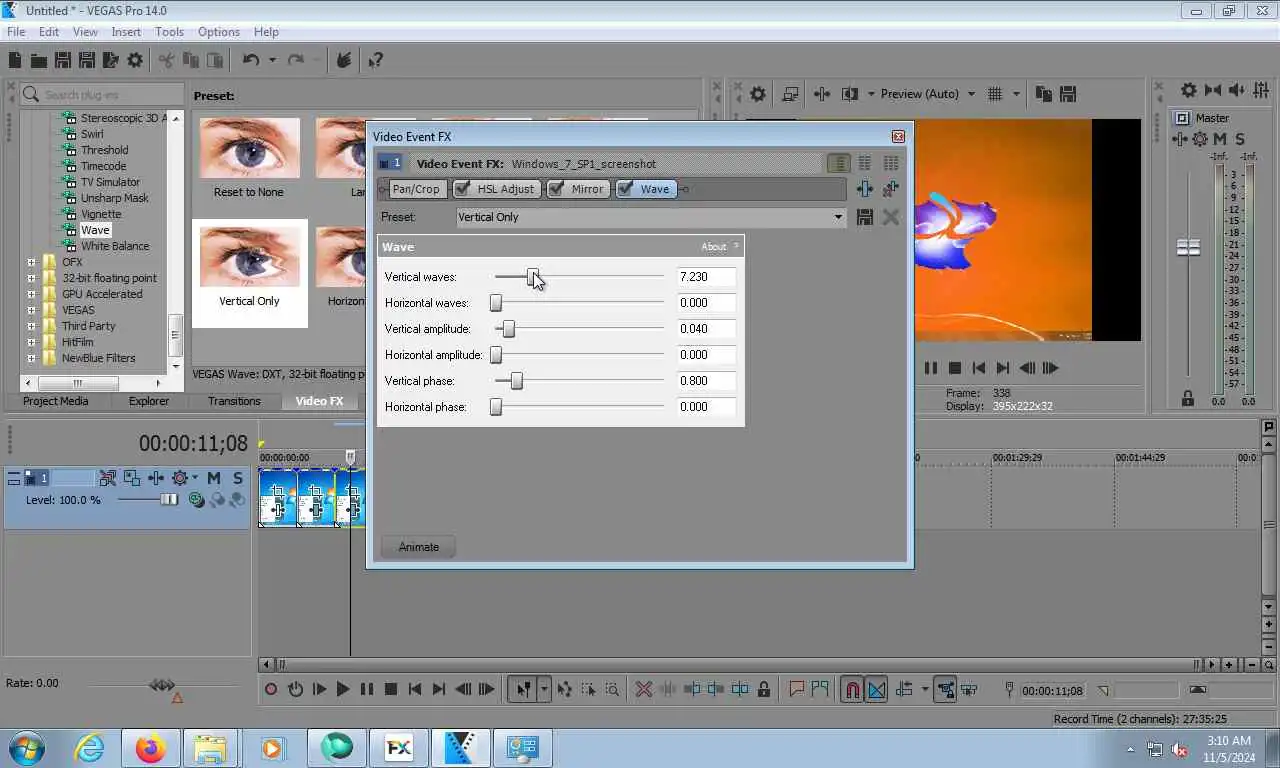Solo video track 1 with S button
The height and width of the screenshot is (768, 1280).
click(238, 478)
